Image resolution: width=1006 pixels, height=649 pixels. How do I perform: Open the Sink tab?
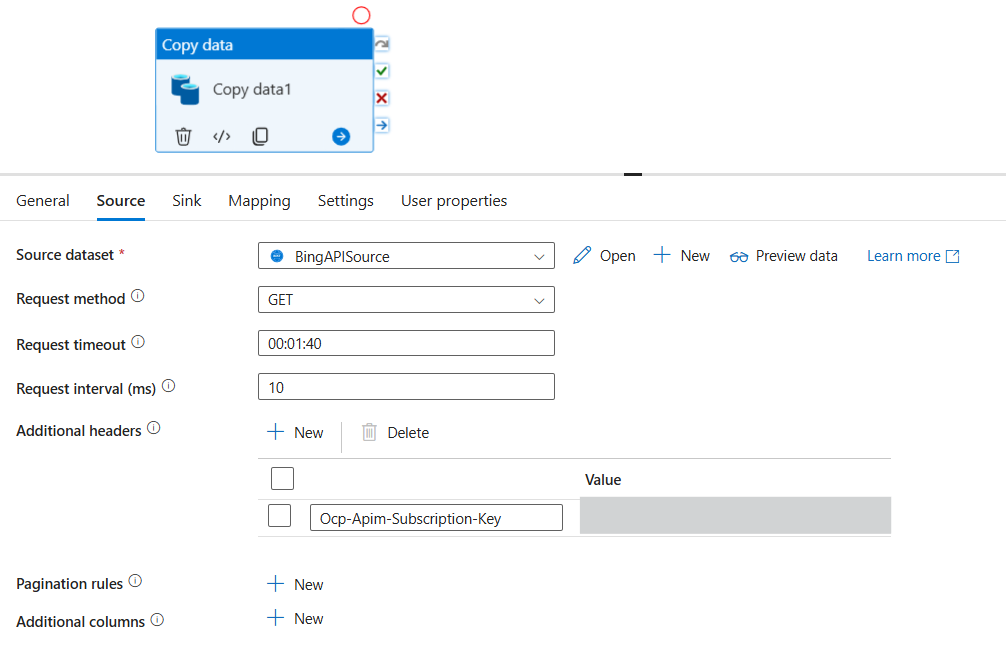pos(187,201)
